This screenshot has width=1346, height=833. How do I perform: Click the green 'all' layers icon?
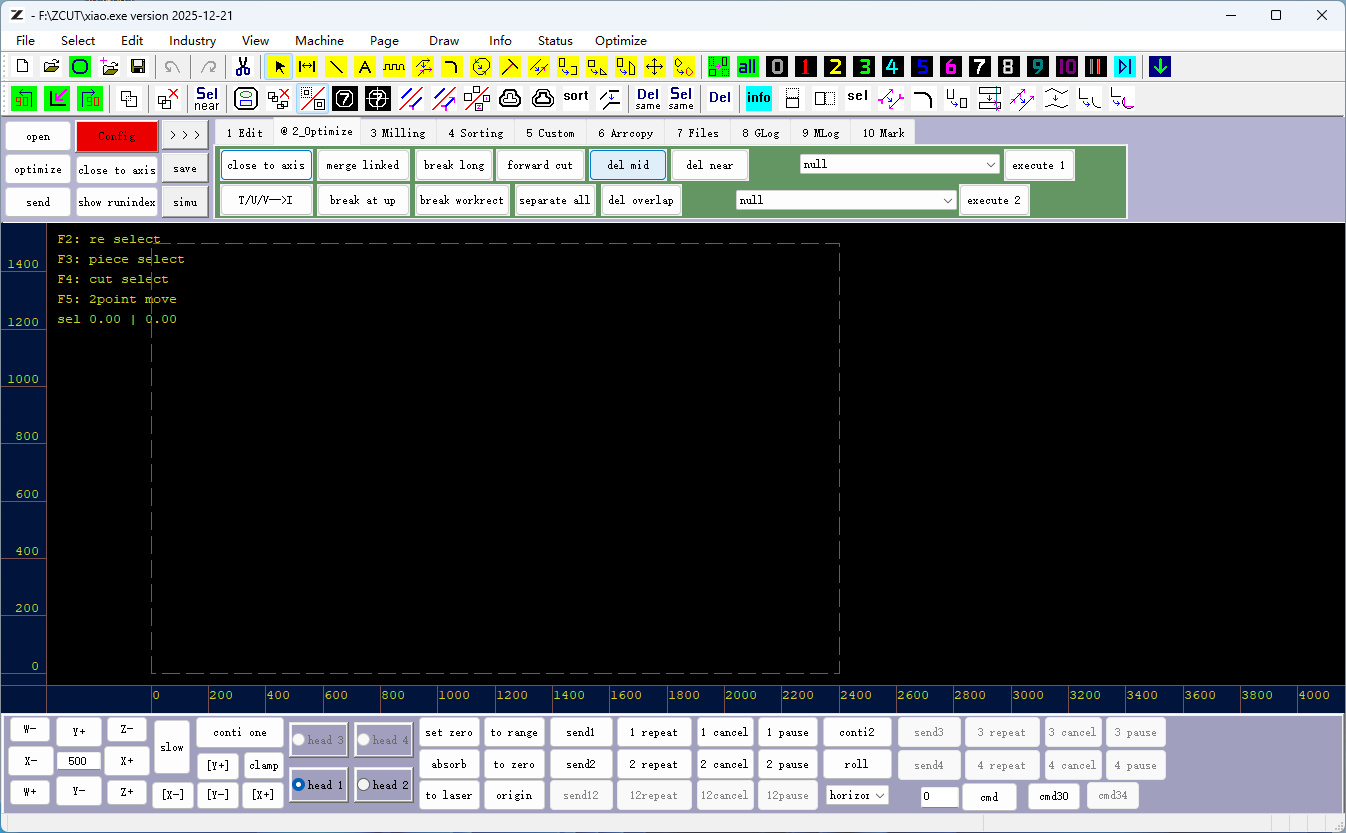click(747, 67)
